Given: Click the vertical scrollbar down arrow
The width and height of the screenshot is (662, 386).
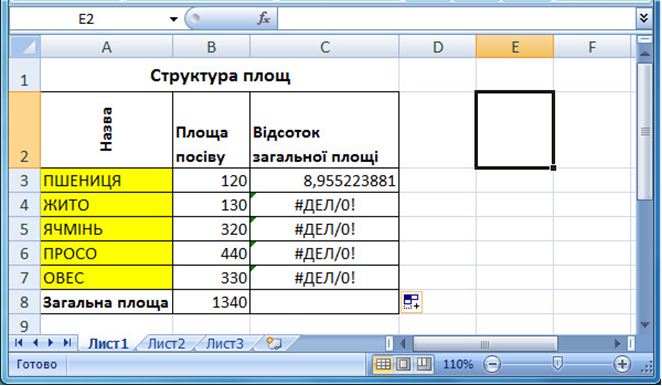Looking at the screenshot, I should 644,325.
